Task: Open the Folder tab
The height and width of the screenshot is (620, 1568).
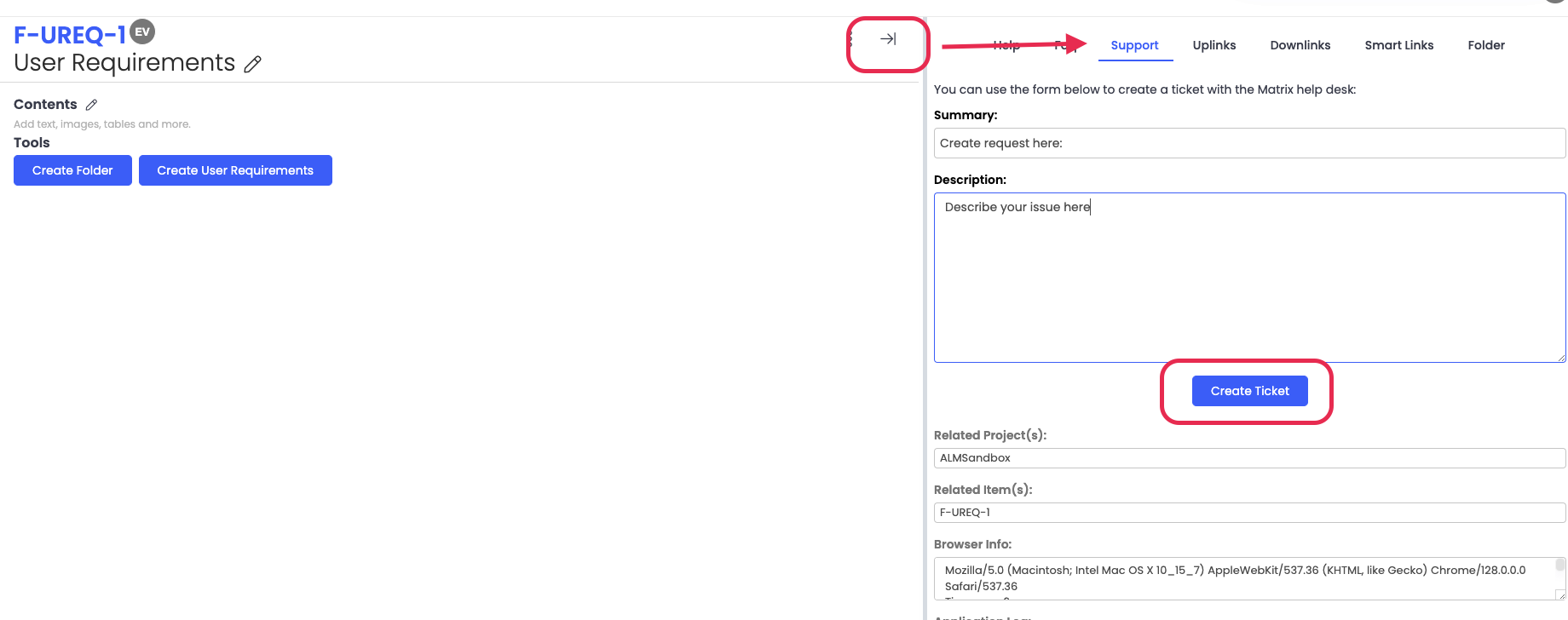Action: (x=1486, y=45)
